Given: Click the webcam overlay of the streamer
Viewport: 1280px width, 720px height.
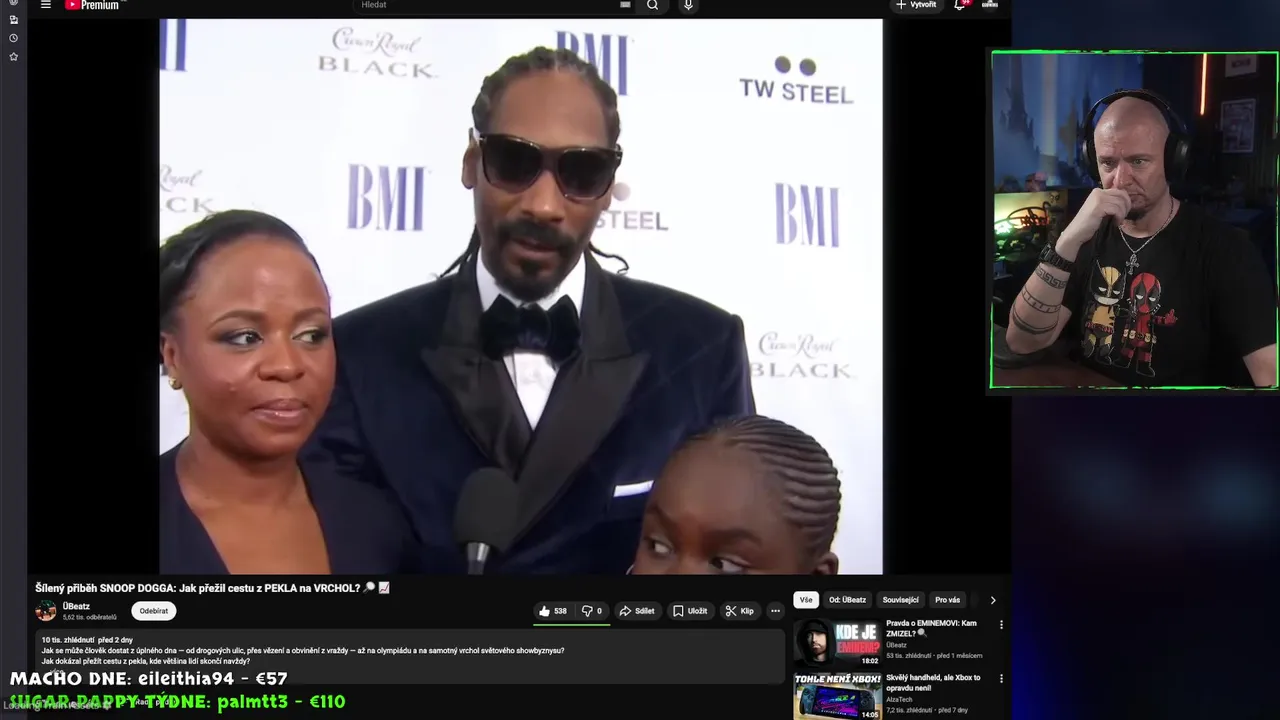Looking at the screenshot, I should [x=1134, y=219].
